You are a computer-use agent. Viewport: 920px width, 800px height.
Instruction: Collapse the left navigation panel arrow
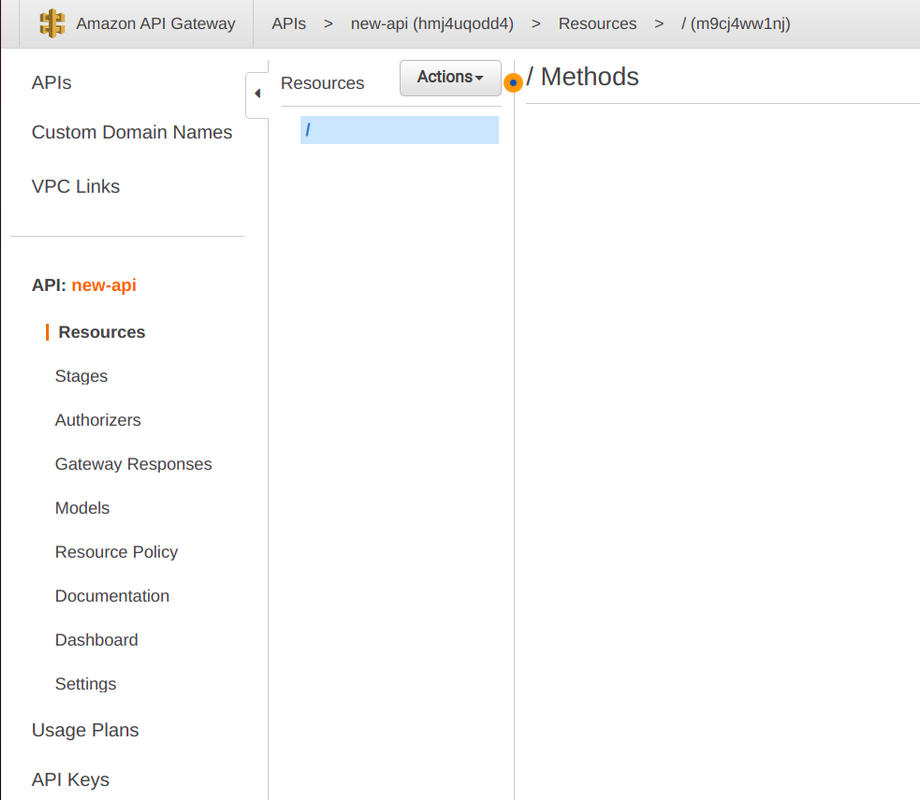[x=257, y=93]
